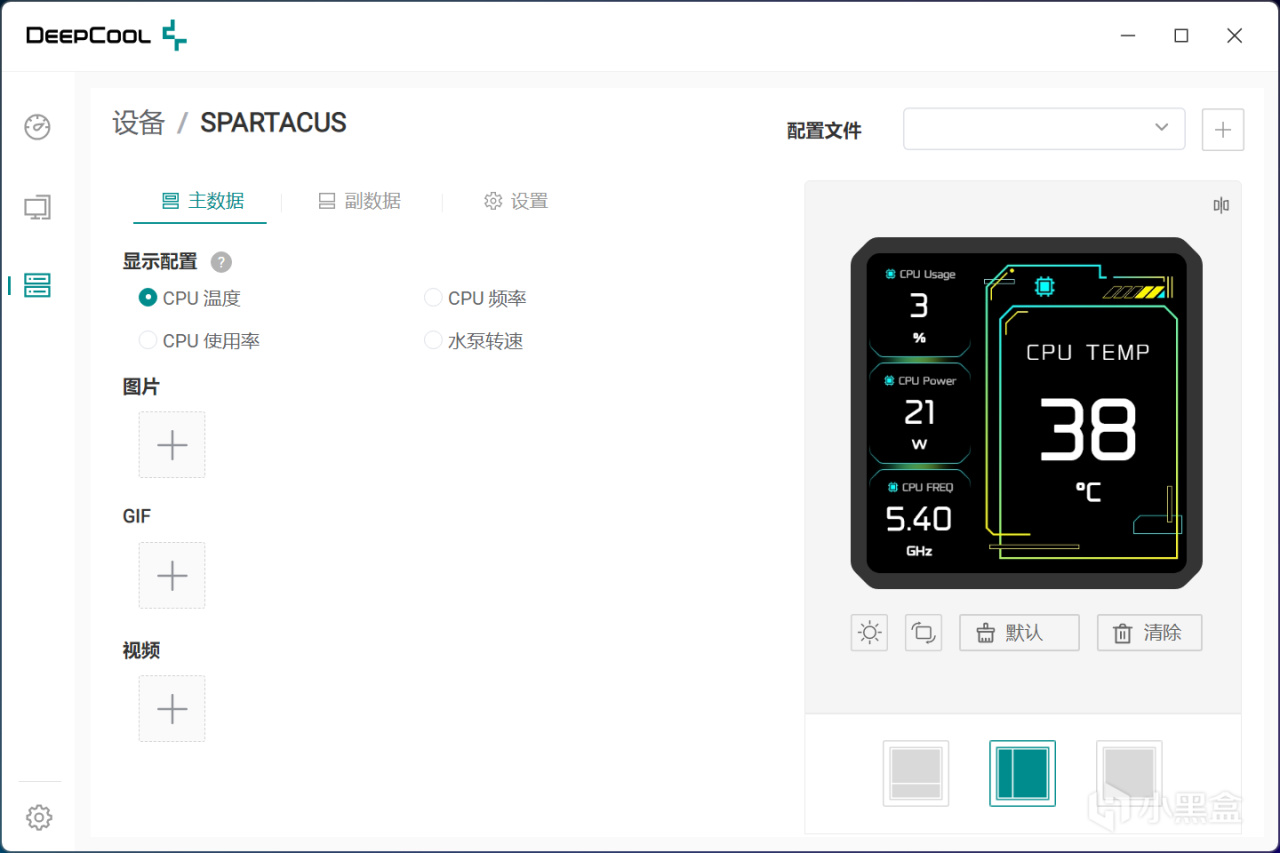Click the CPU FREQ widget in preview

coord(919,520)
